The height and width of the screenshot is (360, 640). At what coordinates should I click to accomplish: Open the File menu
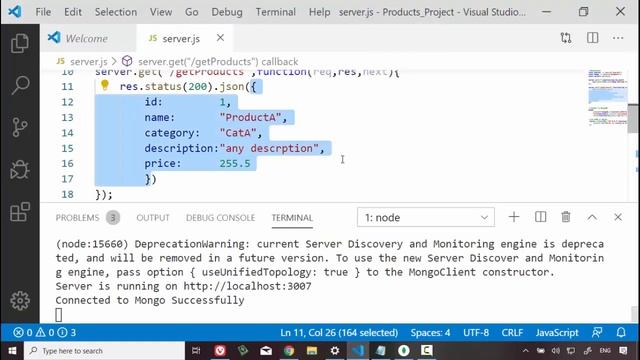tap(43, 12)
